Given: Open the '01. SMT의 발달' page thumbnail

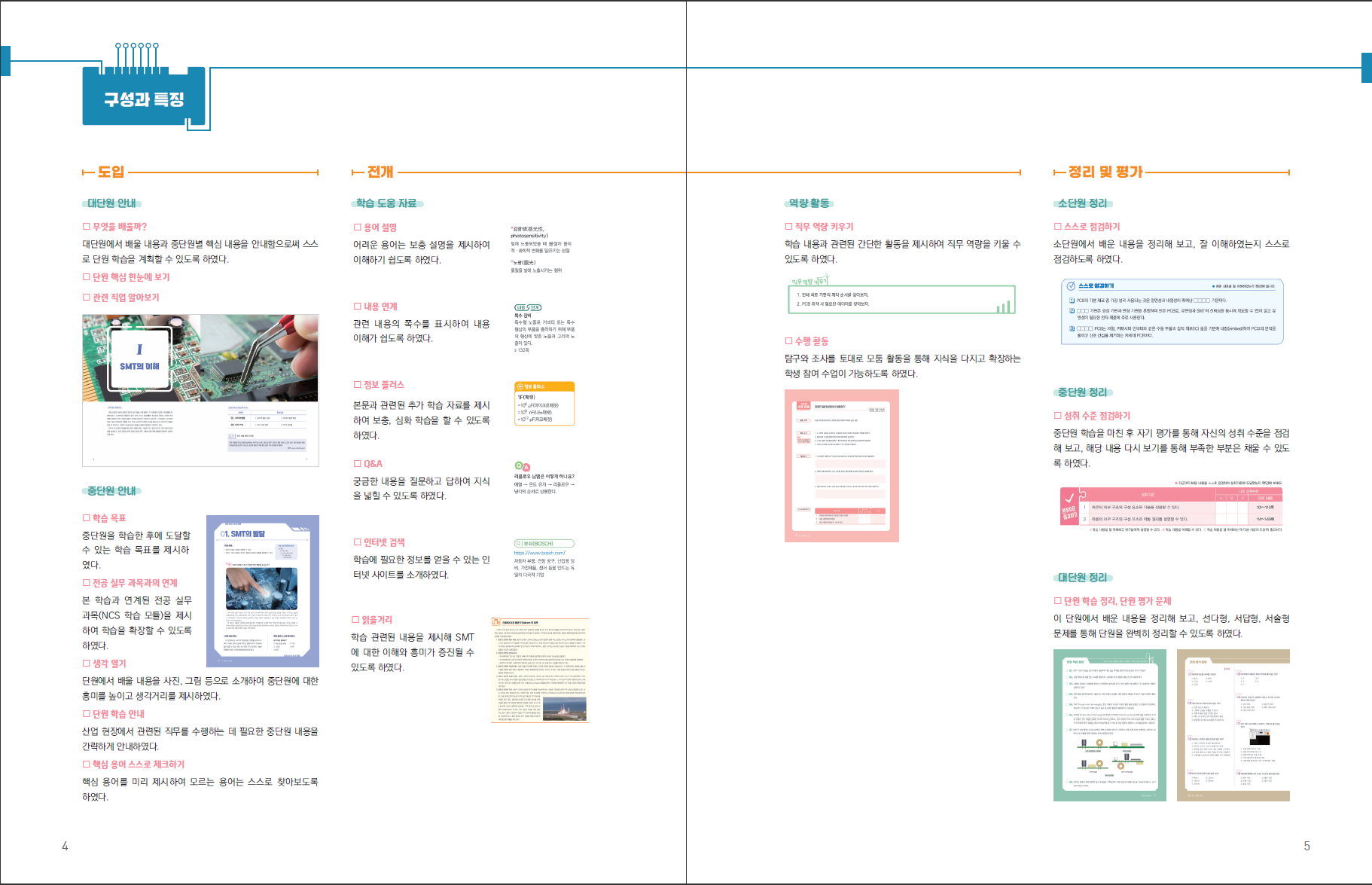Looking at the screenshot, I should 263,591.
